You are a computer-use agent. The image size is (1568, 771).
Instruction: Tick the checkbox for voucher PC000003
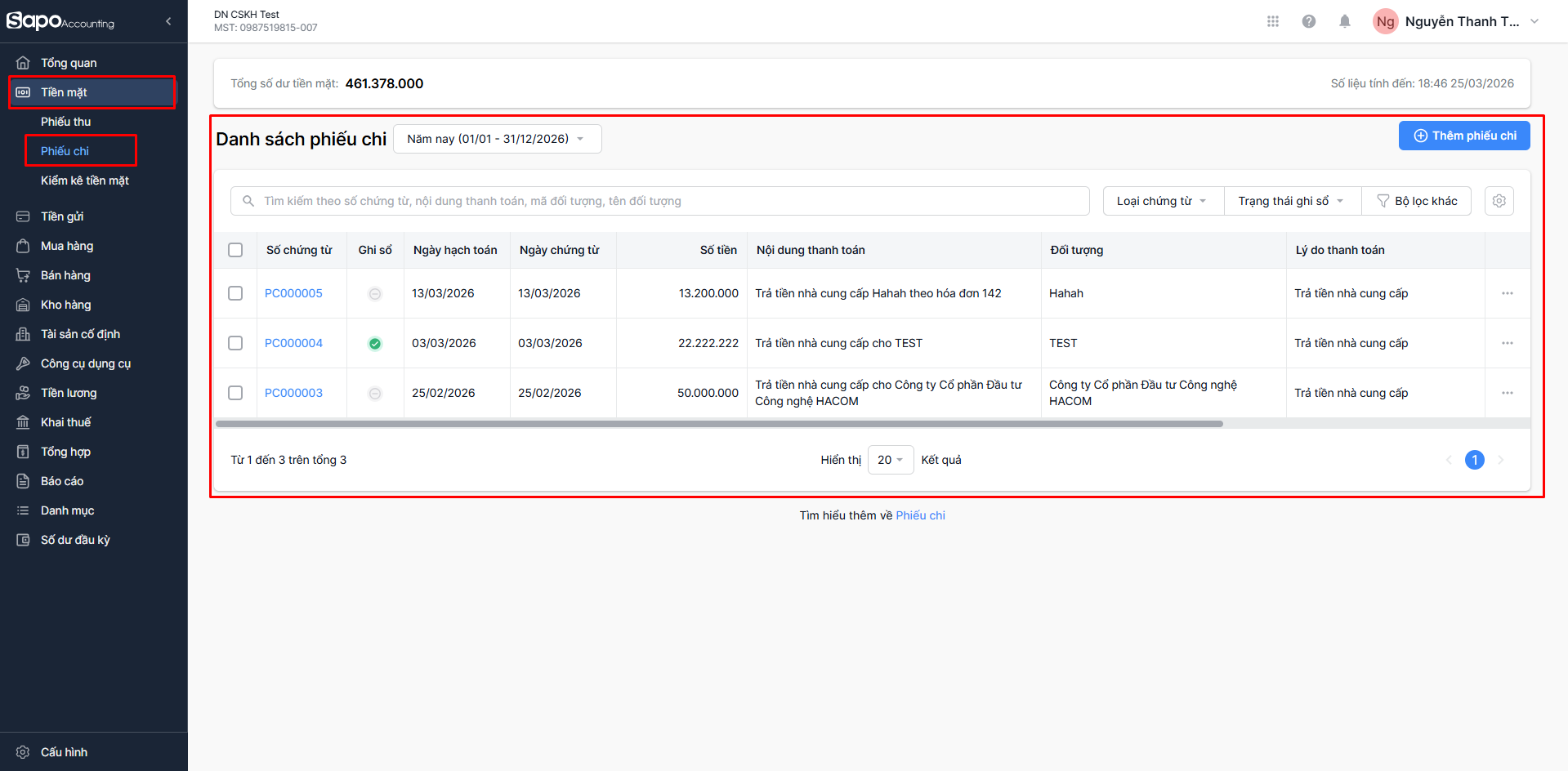coord(235,393)
